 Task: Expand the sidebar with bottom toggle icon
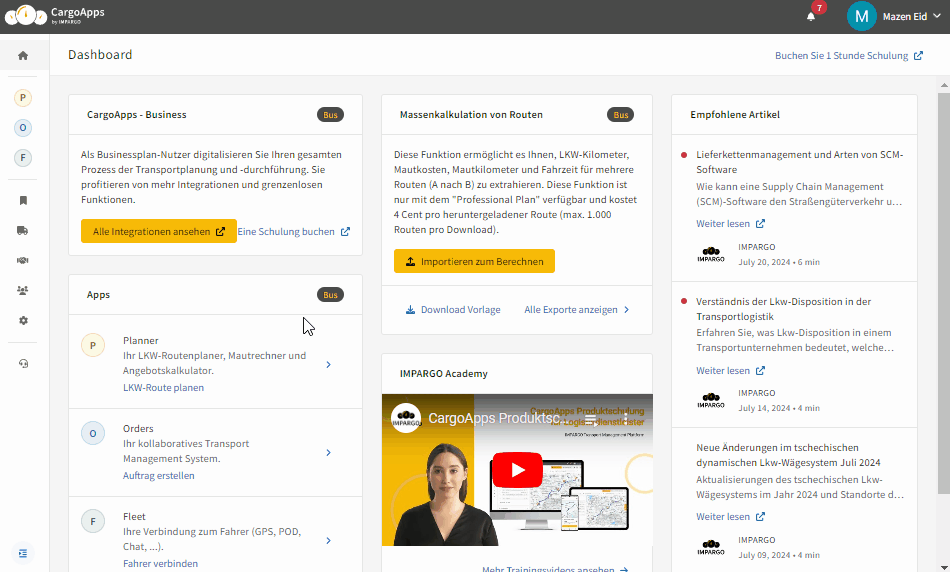point(23,553)
